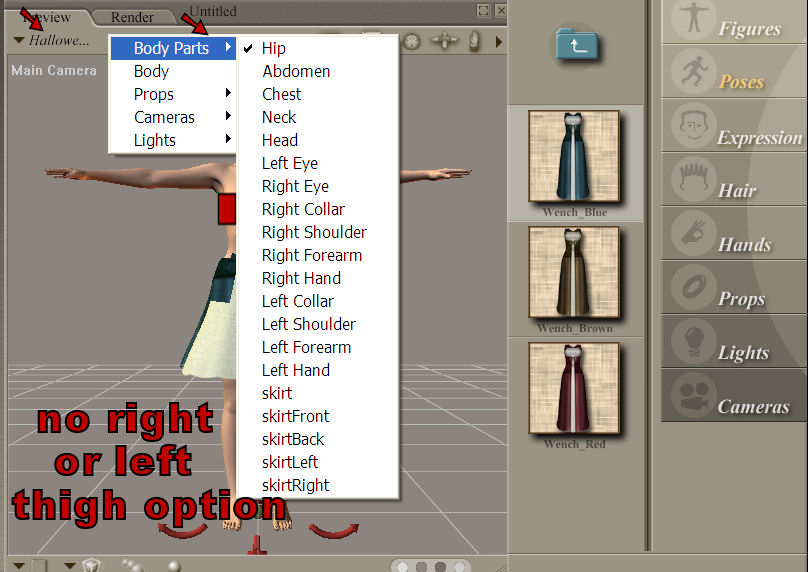
Task: Choose skirt from body parts list
Action: tap(318, 393)
